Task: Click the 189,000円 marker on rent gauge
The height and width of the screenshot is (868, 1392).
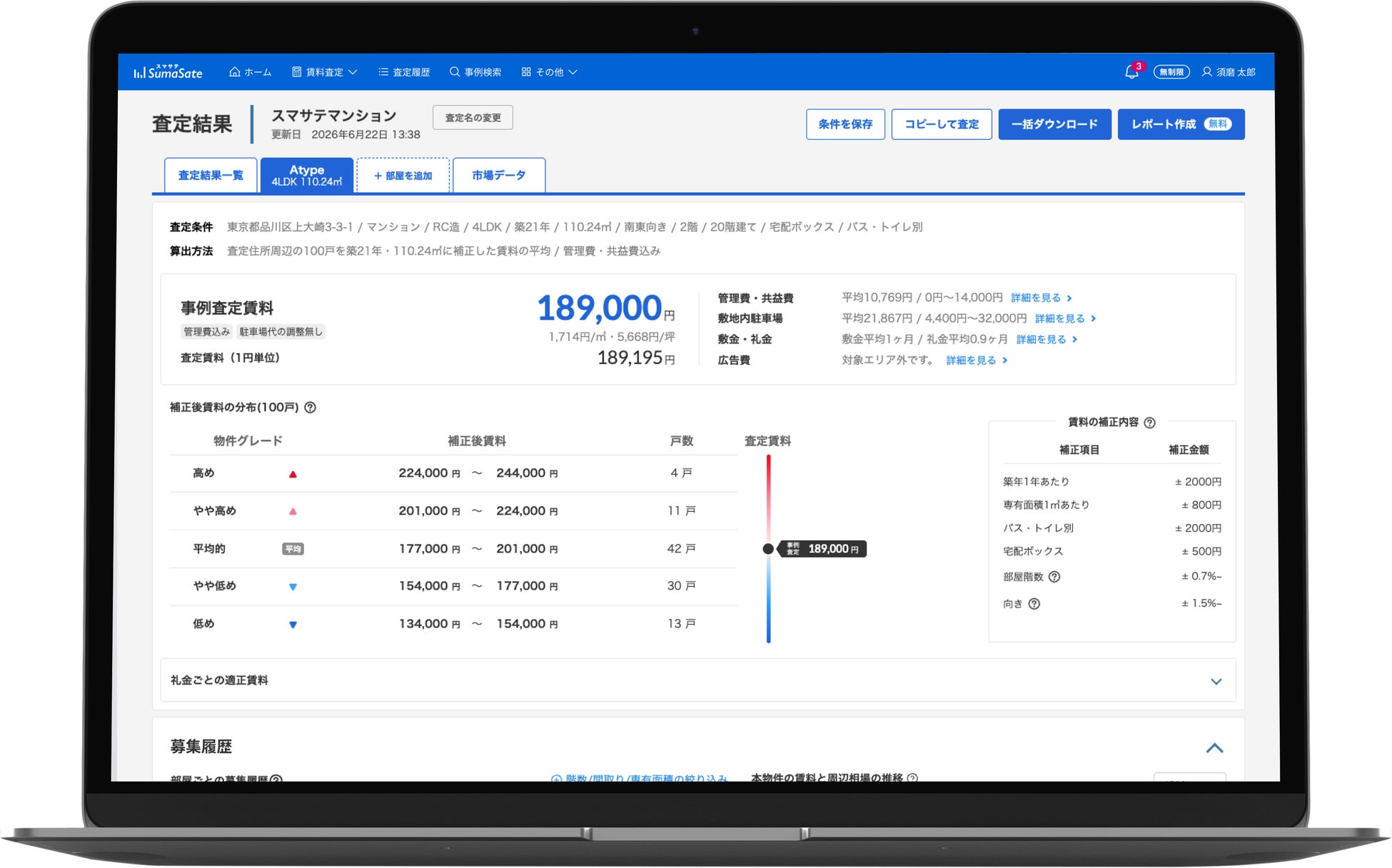Action: coord(822,549)
